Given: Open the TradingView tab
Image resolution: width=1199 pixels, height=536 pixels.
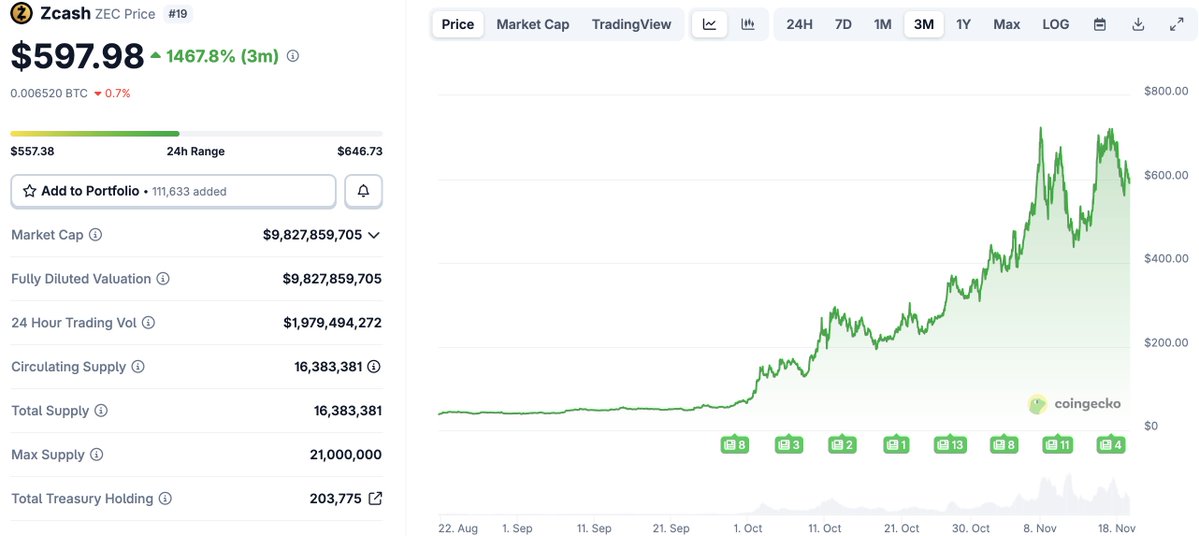Looking at the screenshot, I should [631, 24].
